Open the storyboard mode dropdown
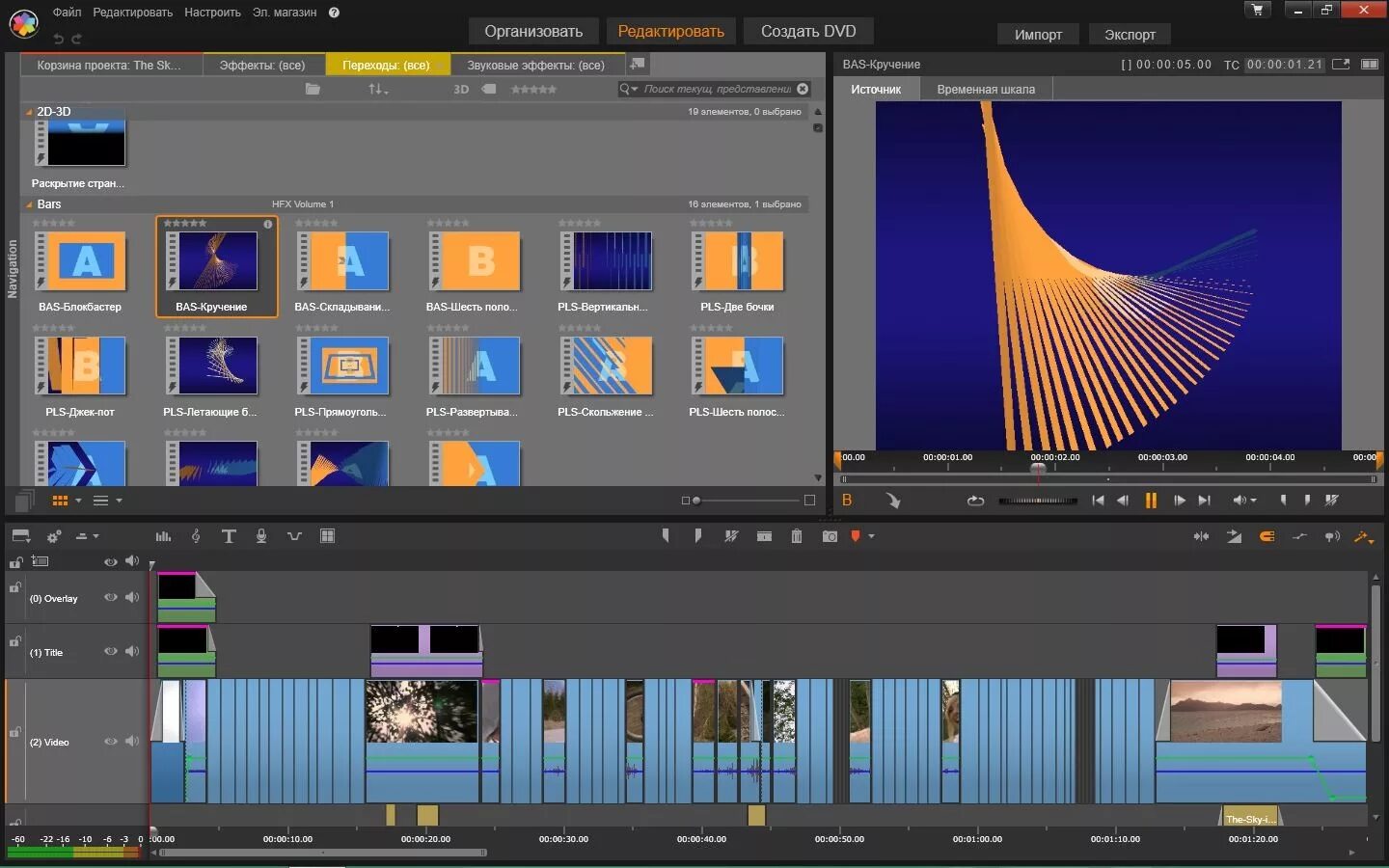This screenshot has height=868, width=1389. click(x=95, y=536)
